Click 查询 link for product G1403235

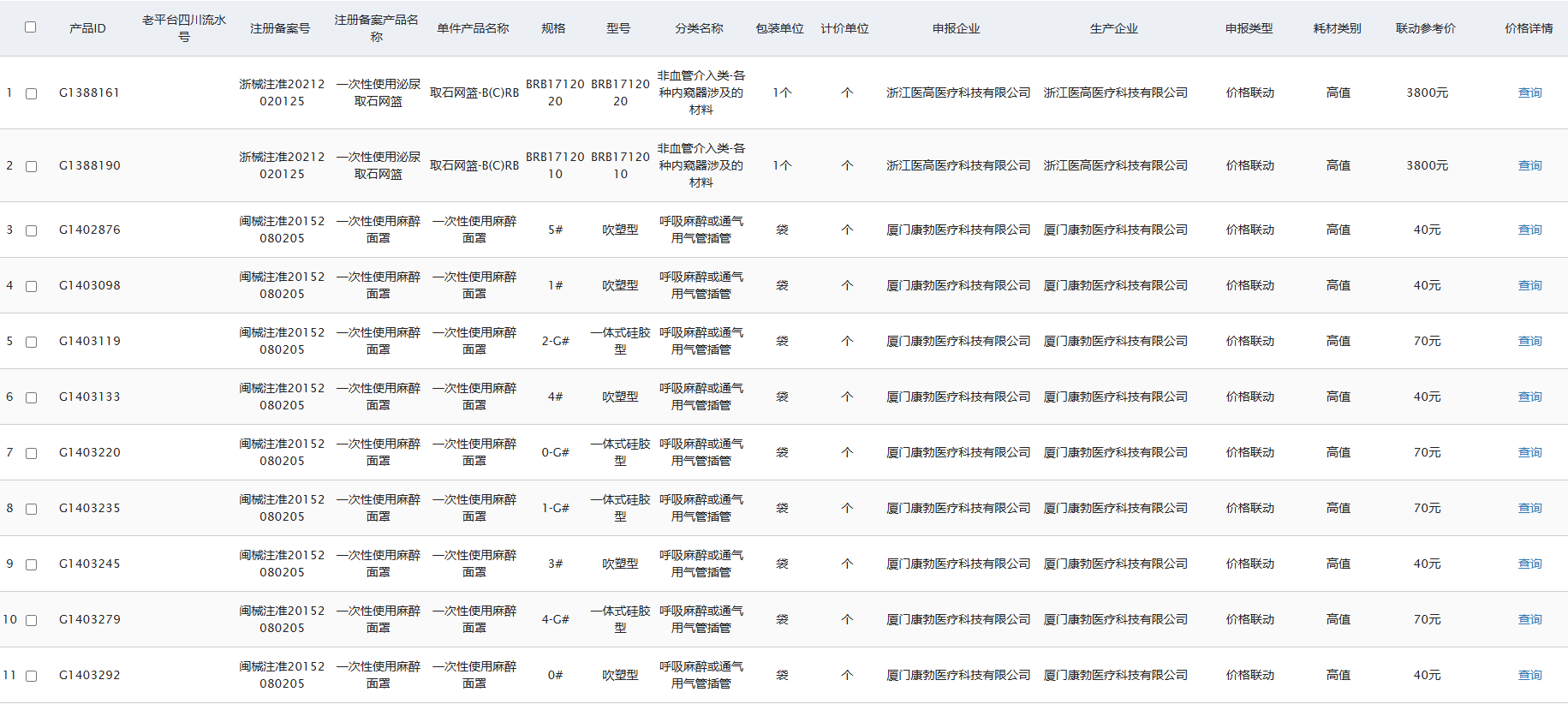tap(1529, 508)
